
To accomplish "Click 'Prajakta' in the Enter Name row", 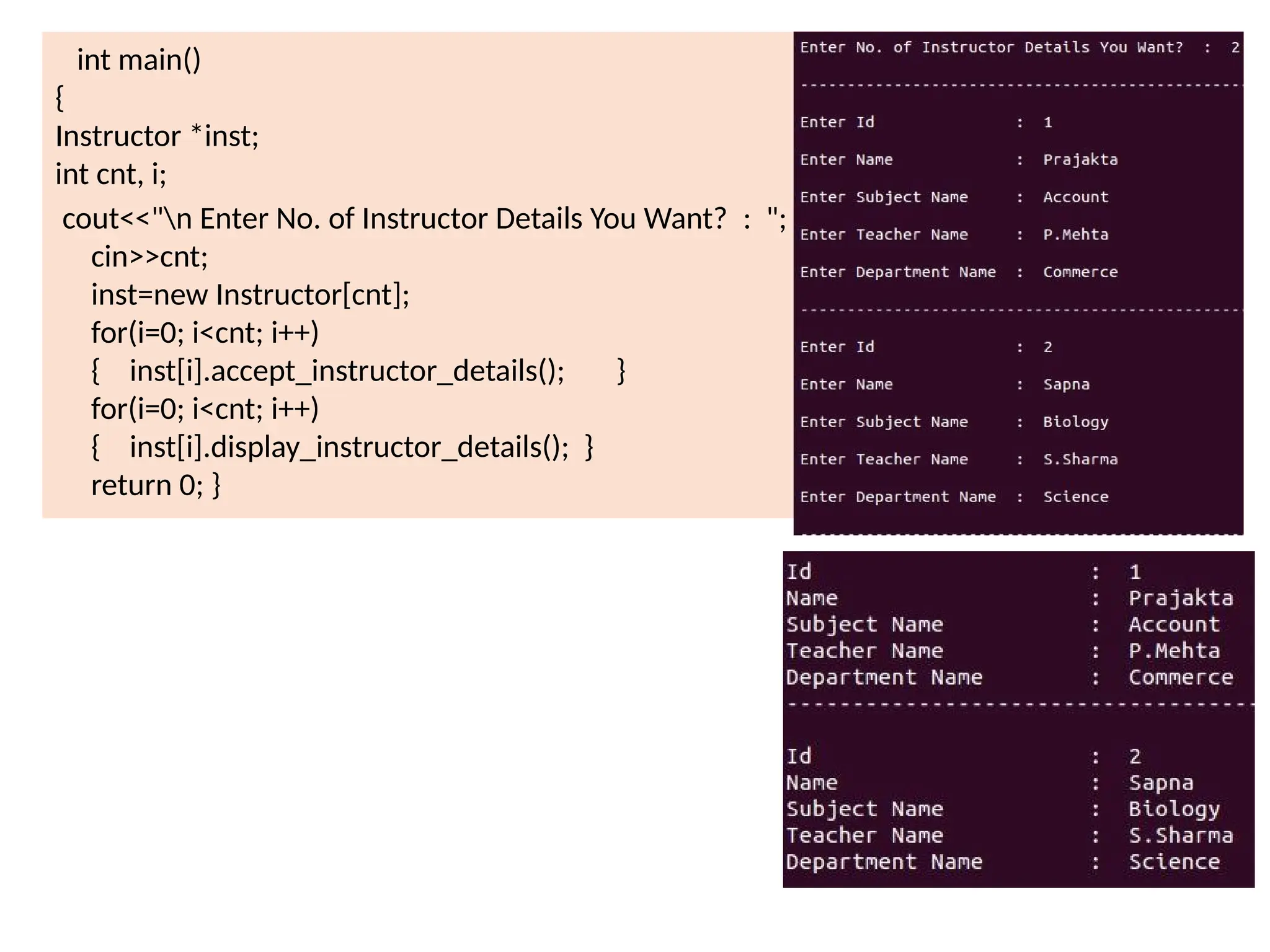I will click(x=1080, y=160).
